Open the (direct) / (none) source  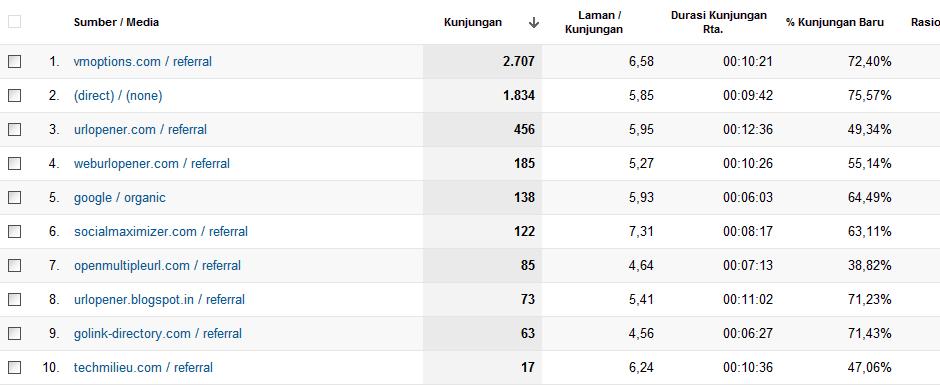tap(118, 95)
